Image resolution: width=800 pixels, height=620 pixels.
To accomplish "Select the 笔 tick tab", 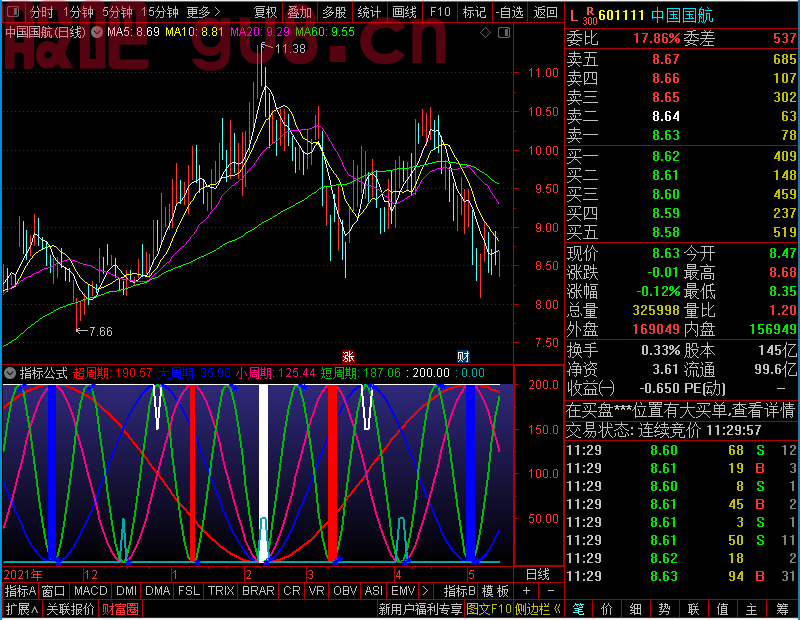I will click(x=578, y=609).
